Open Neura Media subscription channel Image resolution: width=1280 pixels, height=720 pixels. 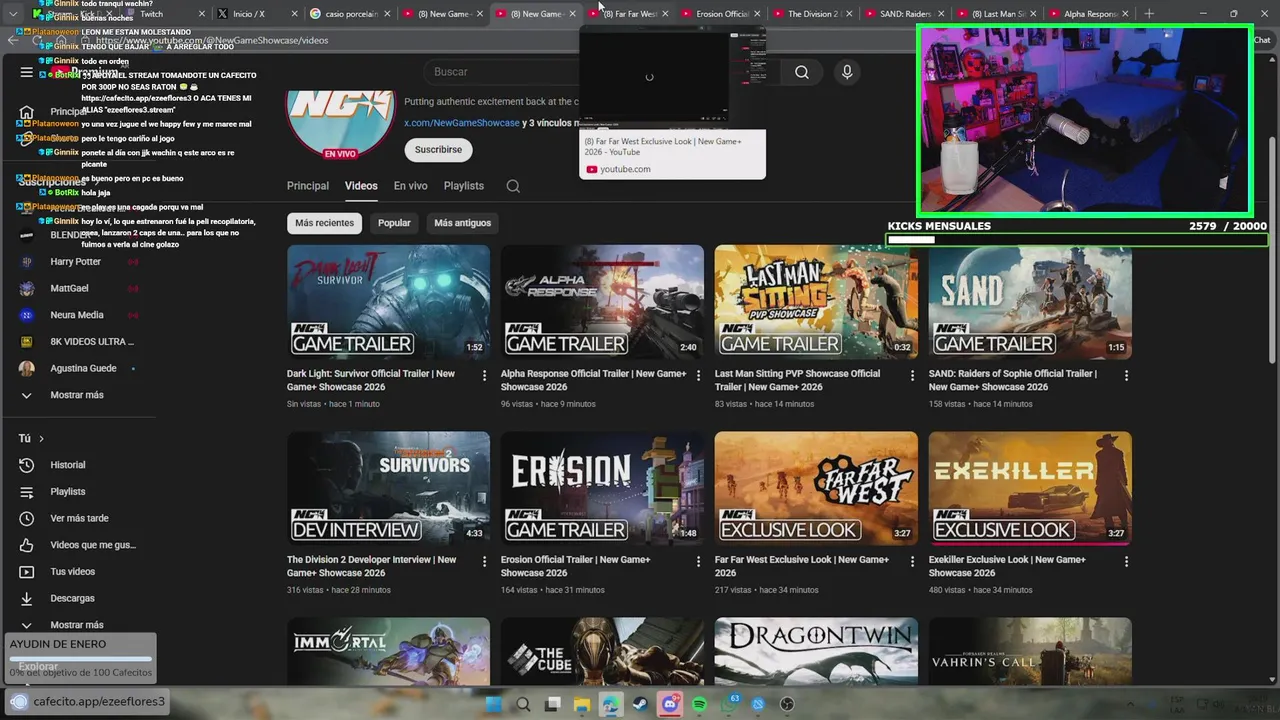(78, 315)
